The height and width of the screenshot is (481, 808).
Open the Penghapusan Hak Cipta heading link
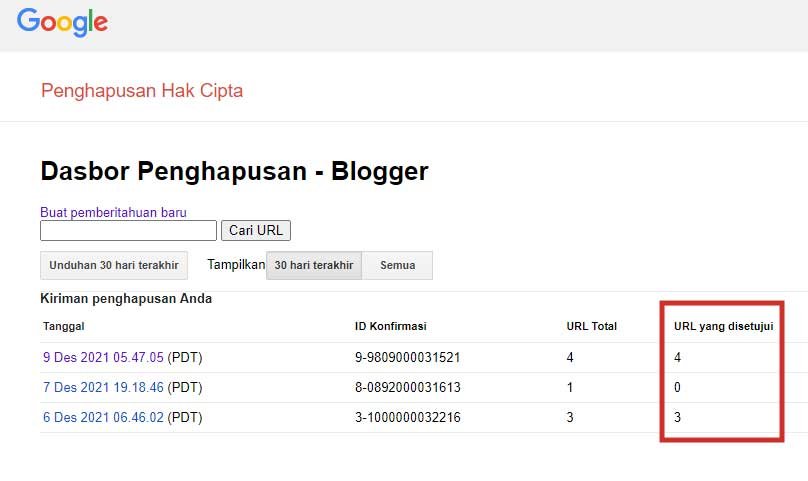(142, 91)
